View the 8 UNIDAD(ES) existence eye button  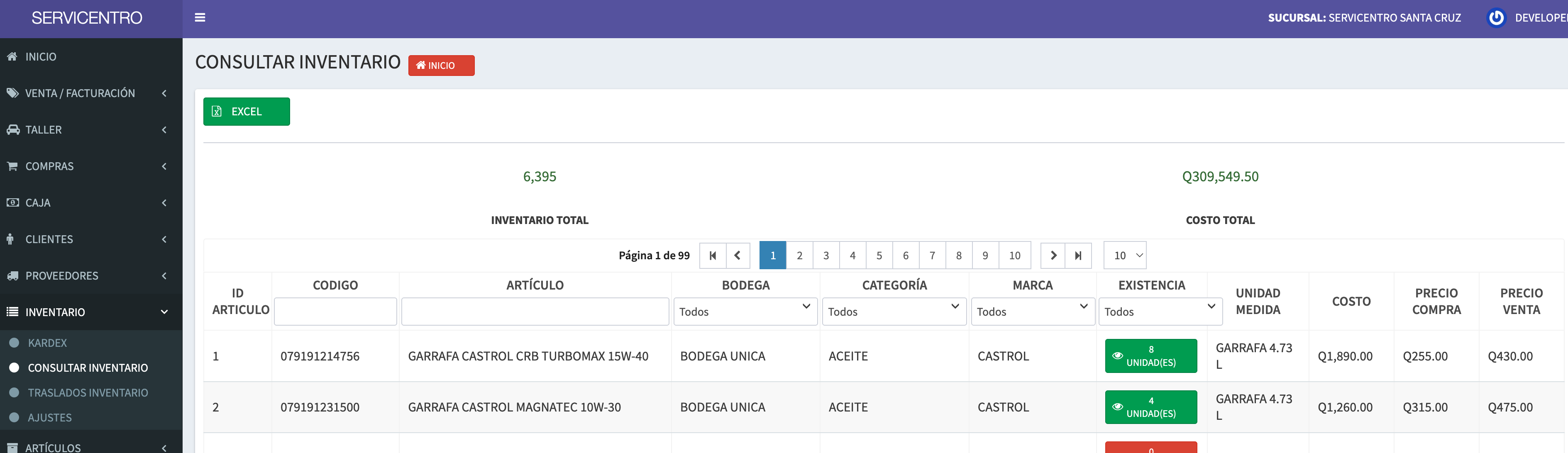click(x=1150, y=356)
